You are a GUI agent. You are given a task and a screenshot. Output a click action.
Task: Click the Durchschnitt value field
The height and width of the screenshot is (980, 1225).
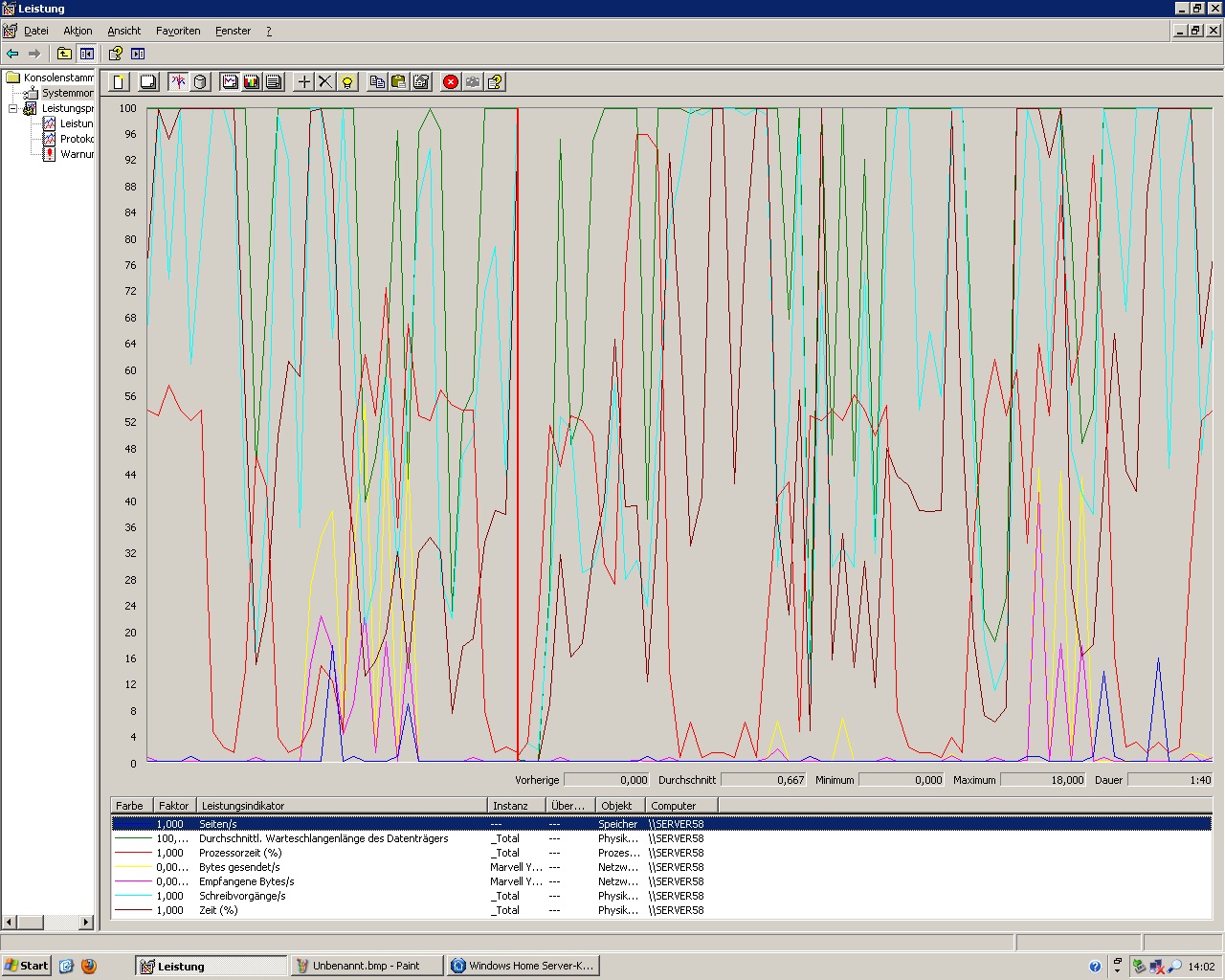(x=763, y=780)
